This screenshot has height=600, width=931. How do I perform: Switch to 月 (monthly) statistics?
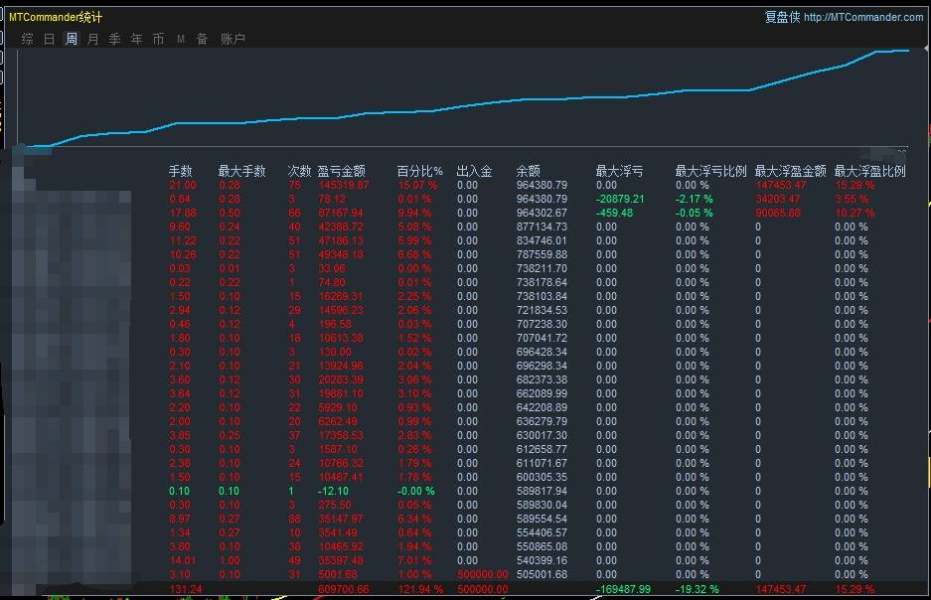pyautogui.click(x=93, y=39)
